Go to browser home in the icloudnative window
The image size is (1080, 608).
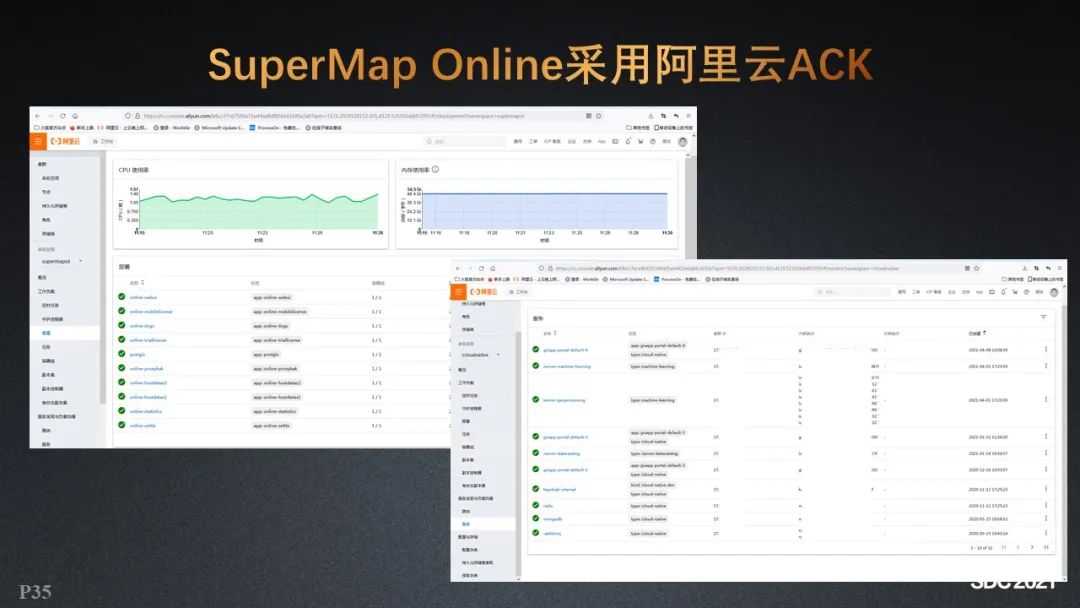492,269
